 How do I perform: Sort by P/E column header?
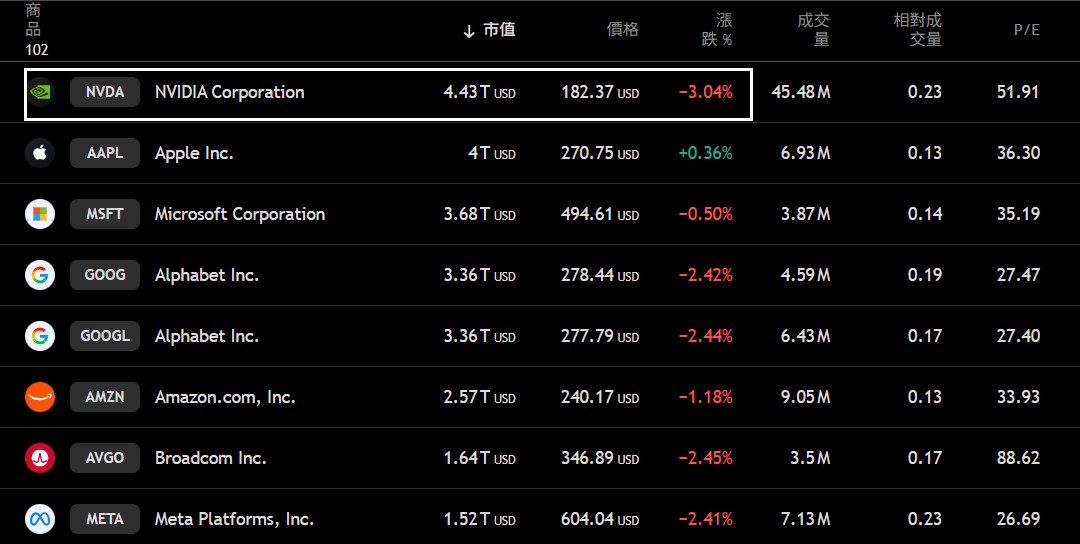point(1026,30)
